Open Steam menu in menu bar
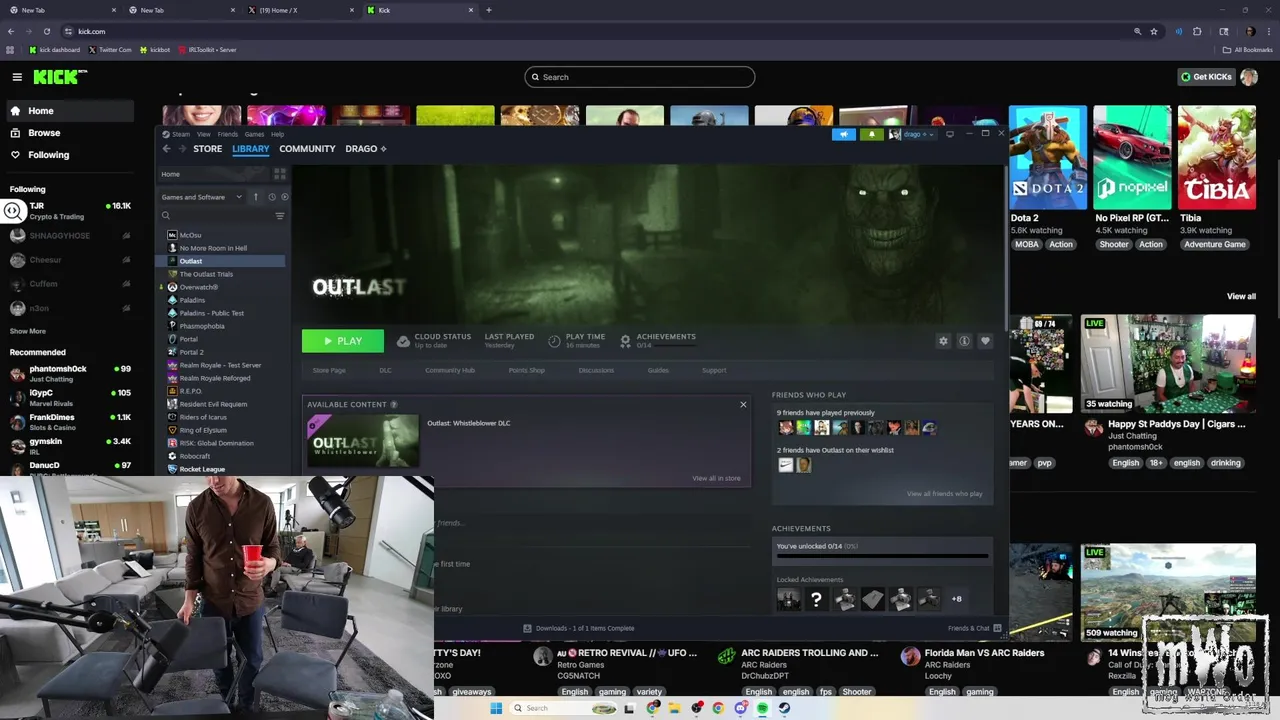This screenshot has height=720, width=1280. tap(177, 134)
